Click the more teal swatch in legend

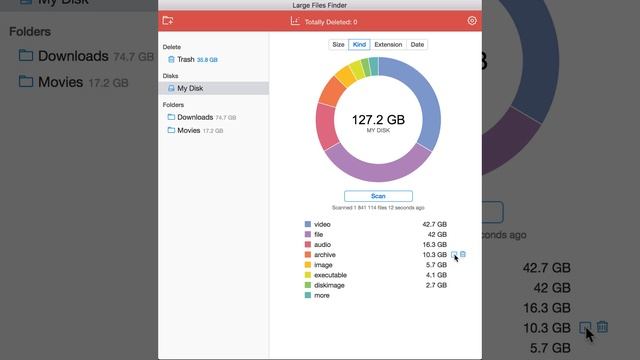(x=308, y=295)
